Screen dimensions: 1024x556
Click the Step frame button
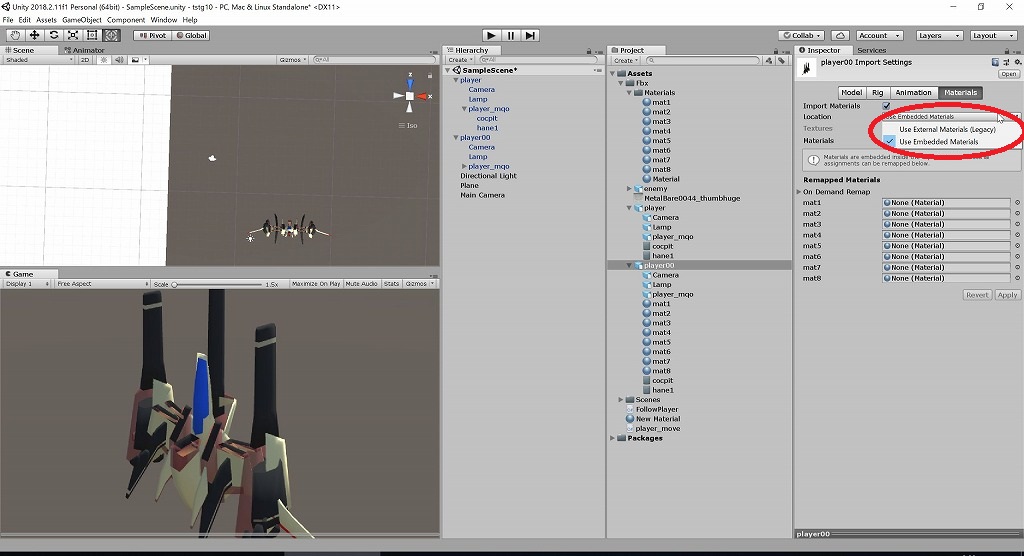coord(530,35)
